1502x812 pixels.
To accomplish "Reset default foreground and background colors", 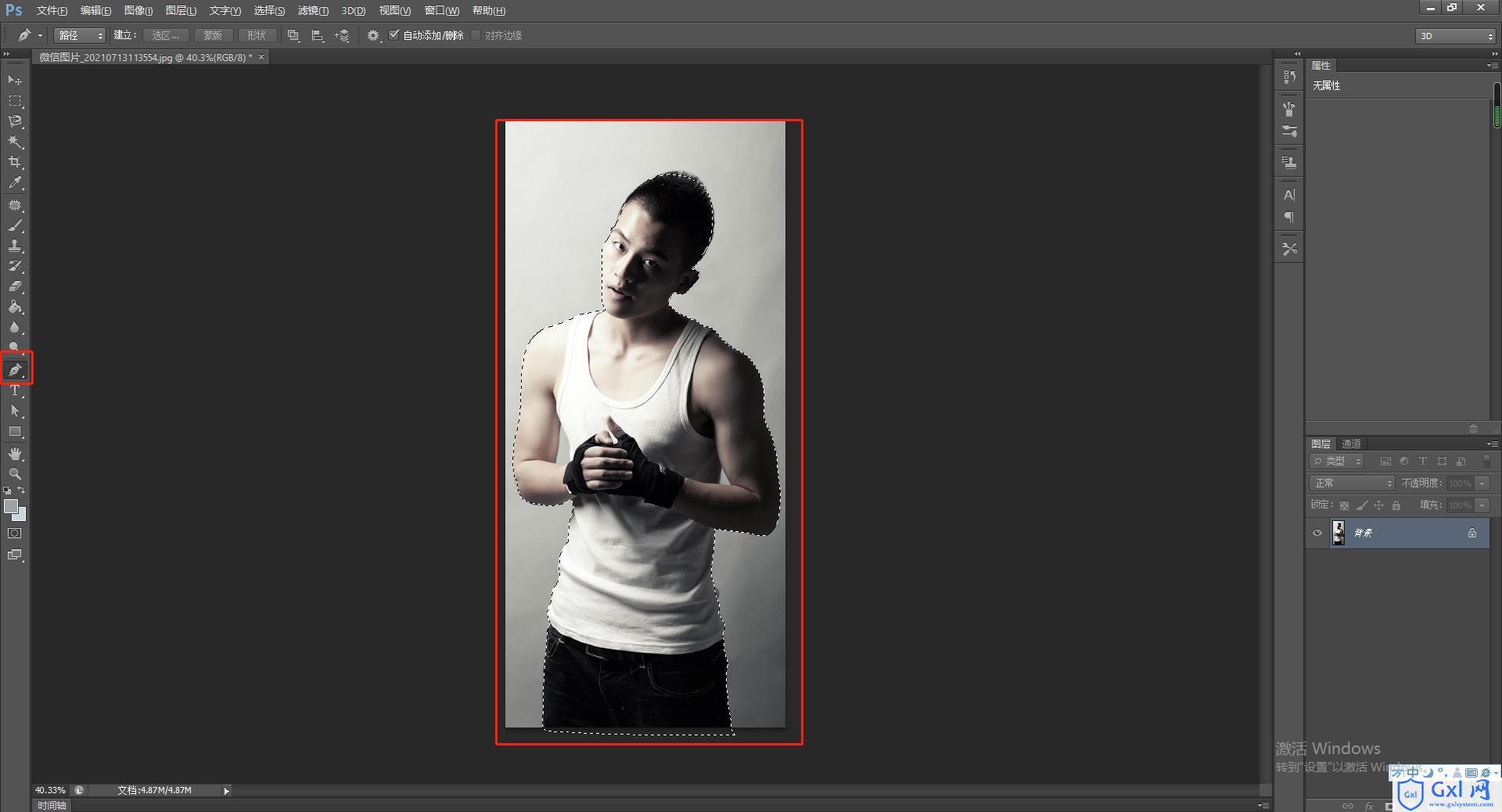I will point(7,490).
